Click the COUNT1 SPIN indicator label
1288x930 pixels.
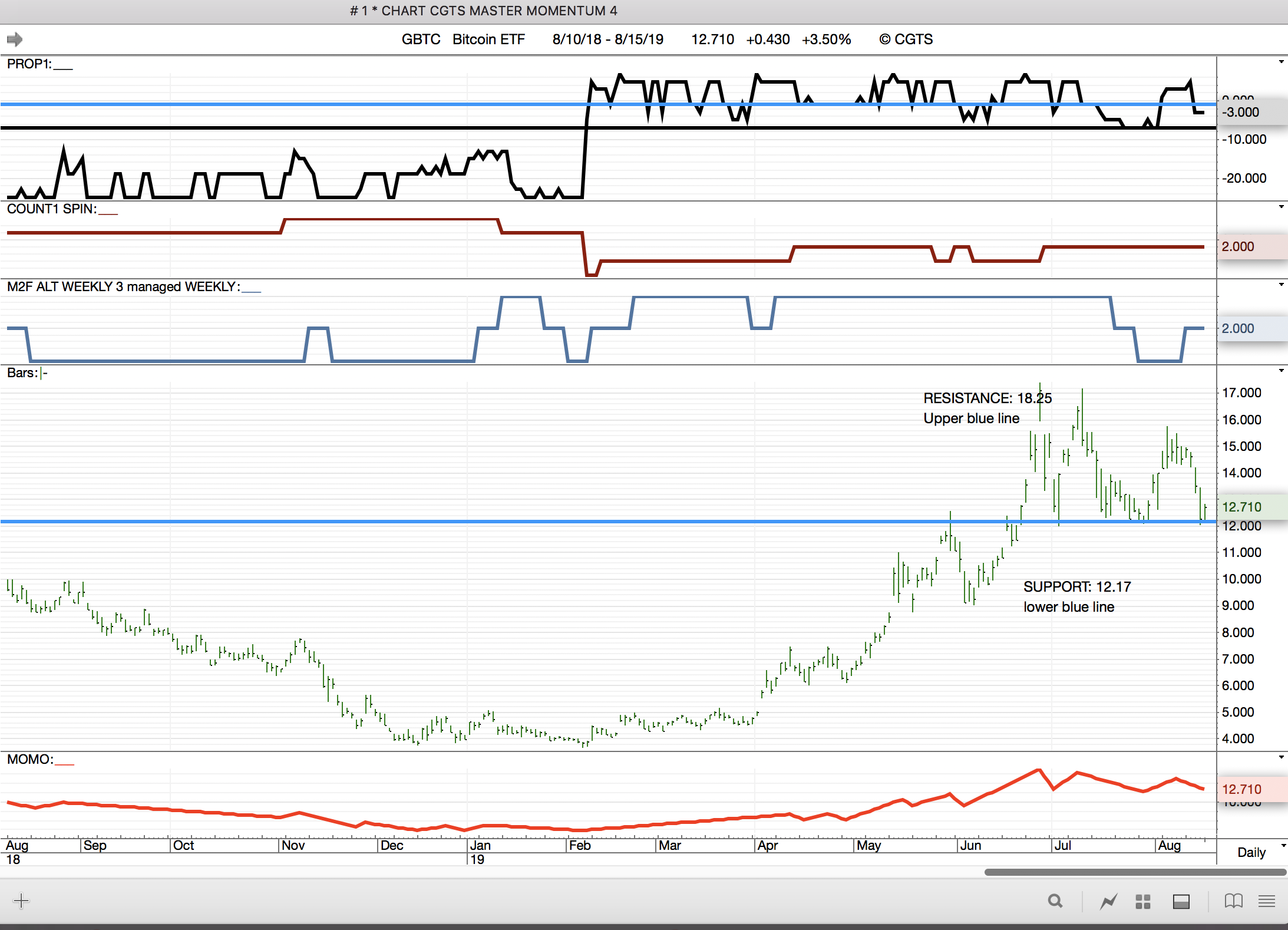(x=51, y=209)
